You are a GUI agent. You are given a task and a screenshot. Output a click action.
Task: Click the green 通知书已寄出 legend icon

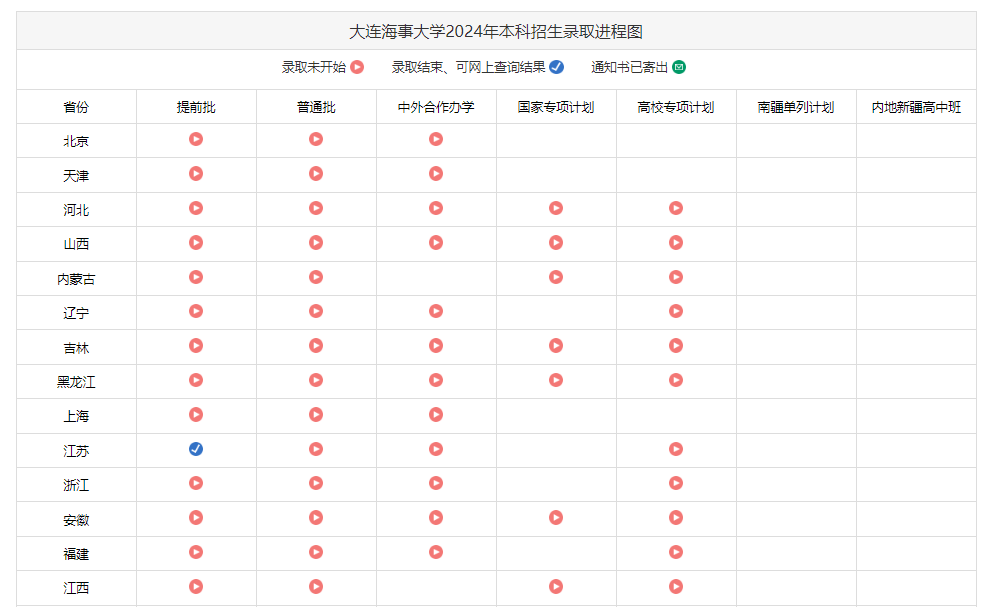(679, 67)
